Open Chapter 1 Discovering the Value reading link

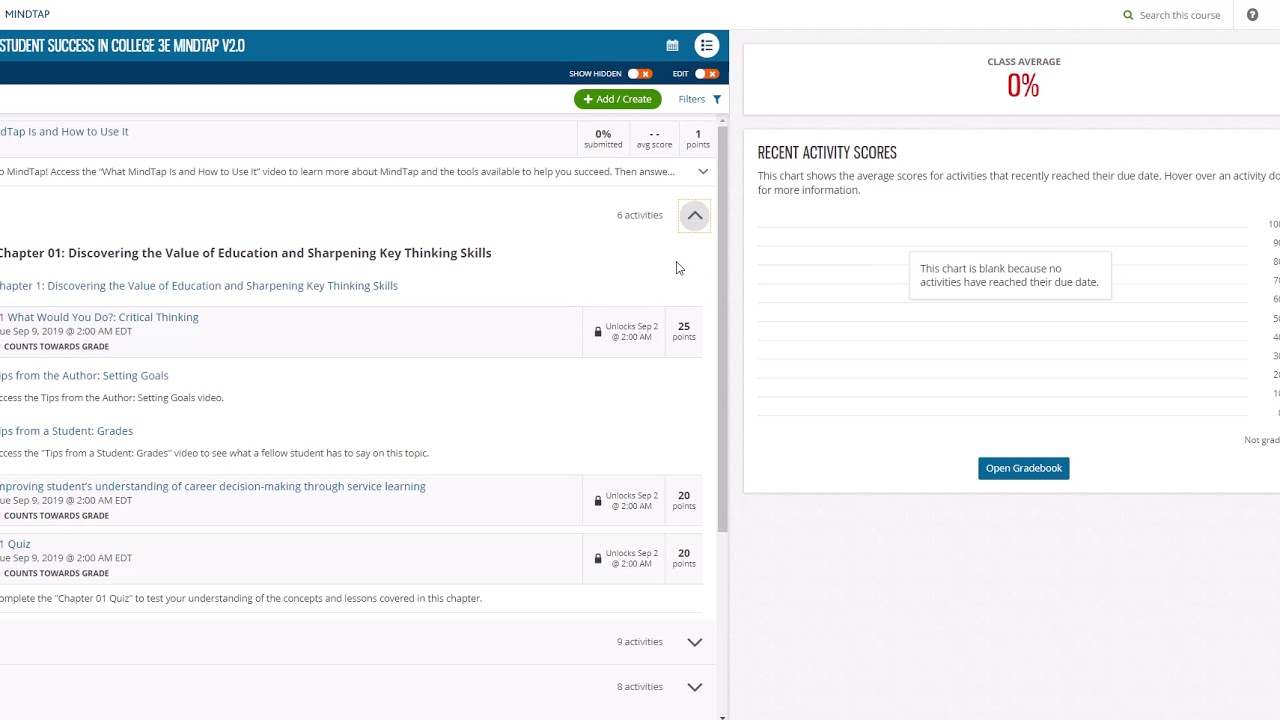(x=199, y=286)
